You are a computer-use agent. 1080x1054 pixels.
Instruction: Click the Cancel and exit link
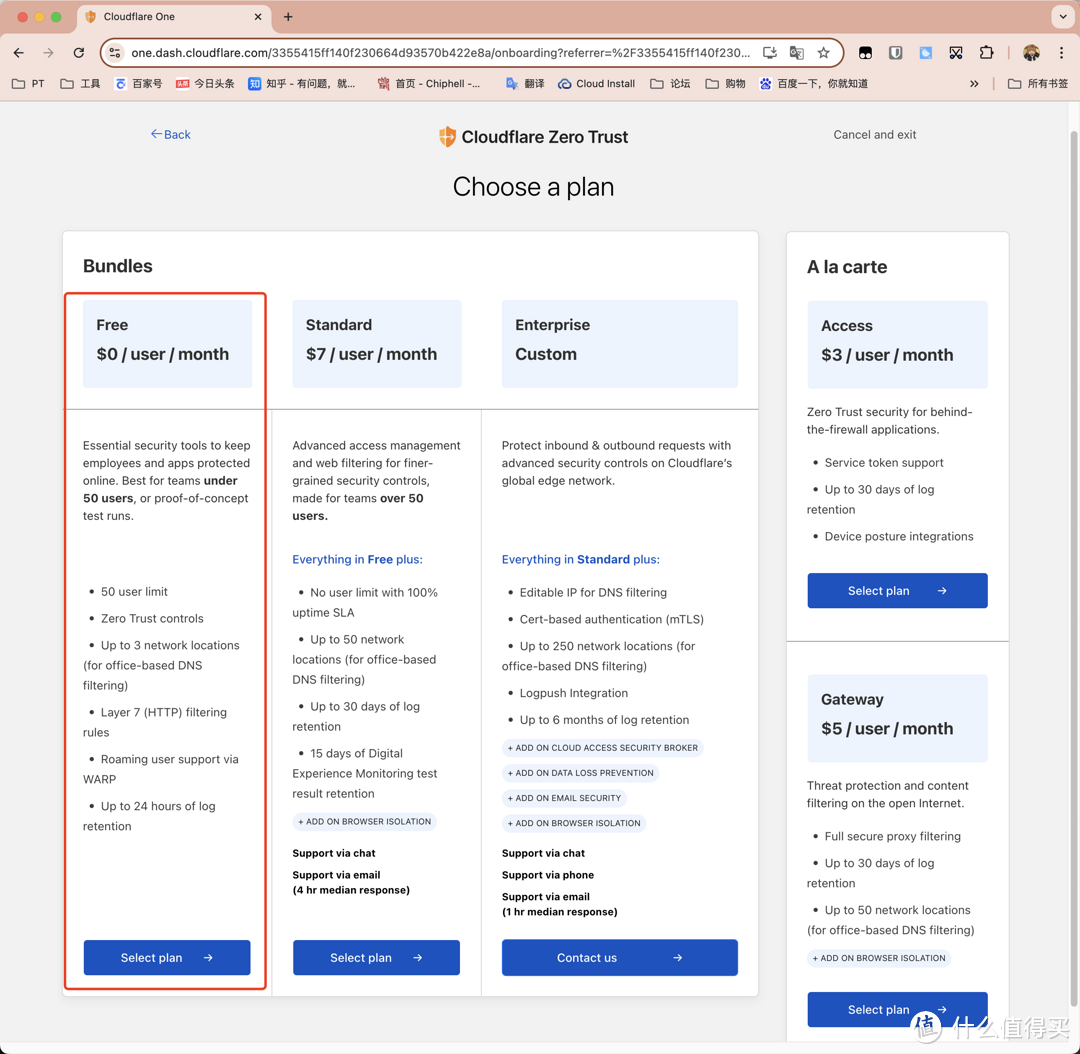(874, 134)
